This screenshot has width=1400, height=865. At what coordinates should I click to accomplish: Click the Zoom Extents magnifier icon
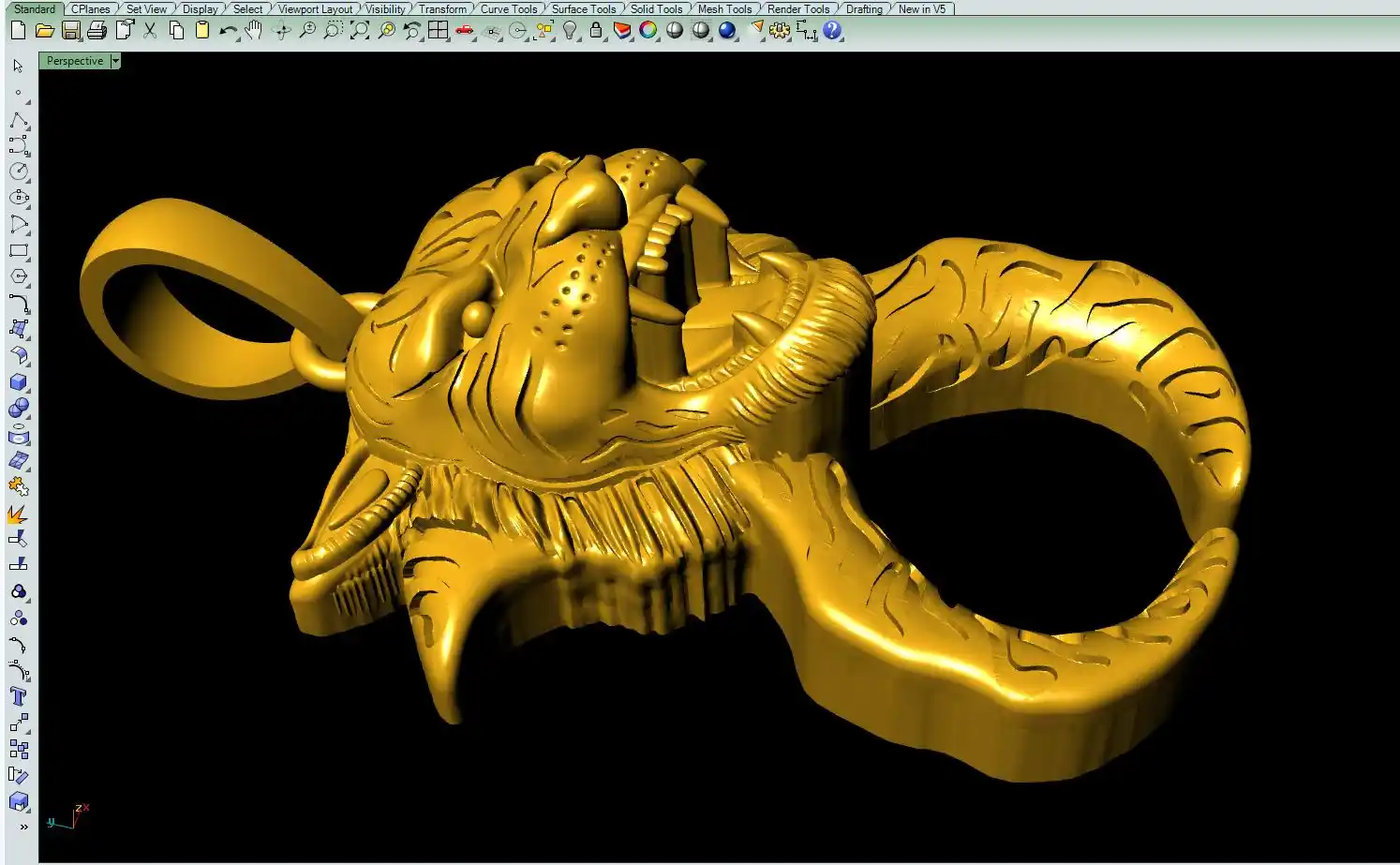click(360, 31)
